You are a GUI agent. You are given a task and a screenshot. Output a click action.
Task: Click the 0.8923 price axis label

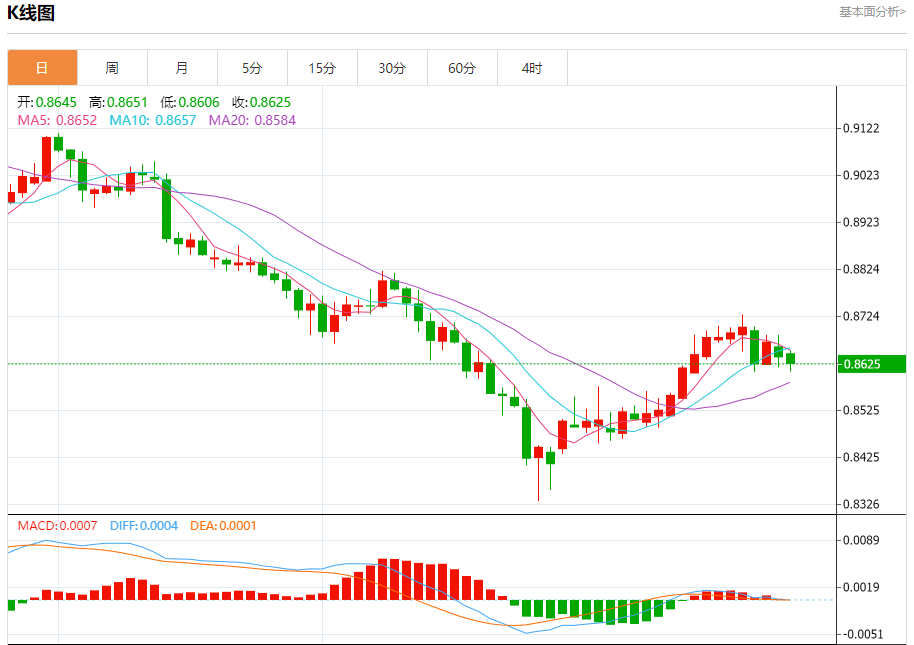[861, 222]
